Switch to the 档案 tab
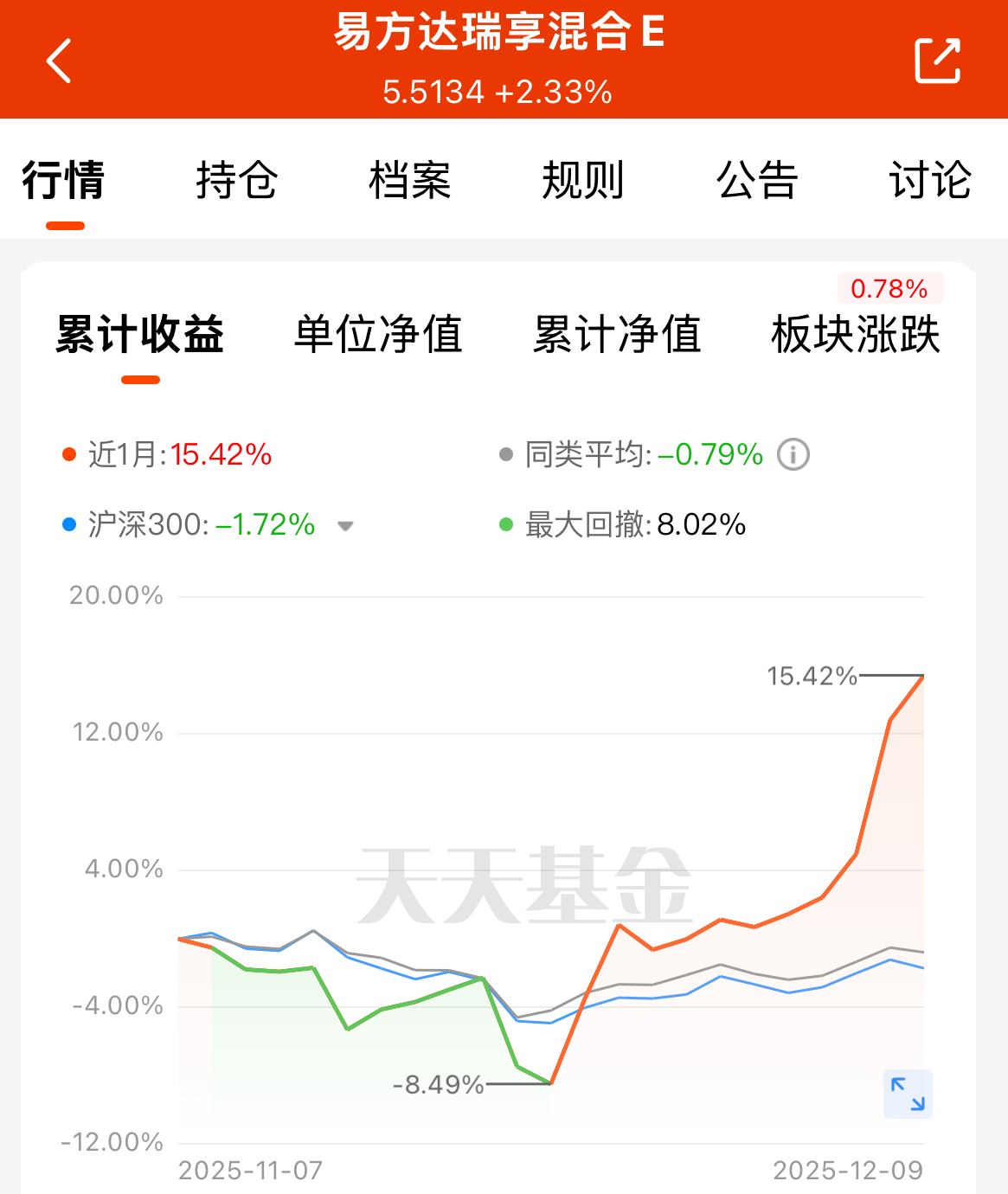Image resolution: width=1008 pixels, height=1194 pixels. 410,180
